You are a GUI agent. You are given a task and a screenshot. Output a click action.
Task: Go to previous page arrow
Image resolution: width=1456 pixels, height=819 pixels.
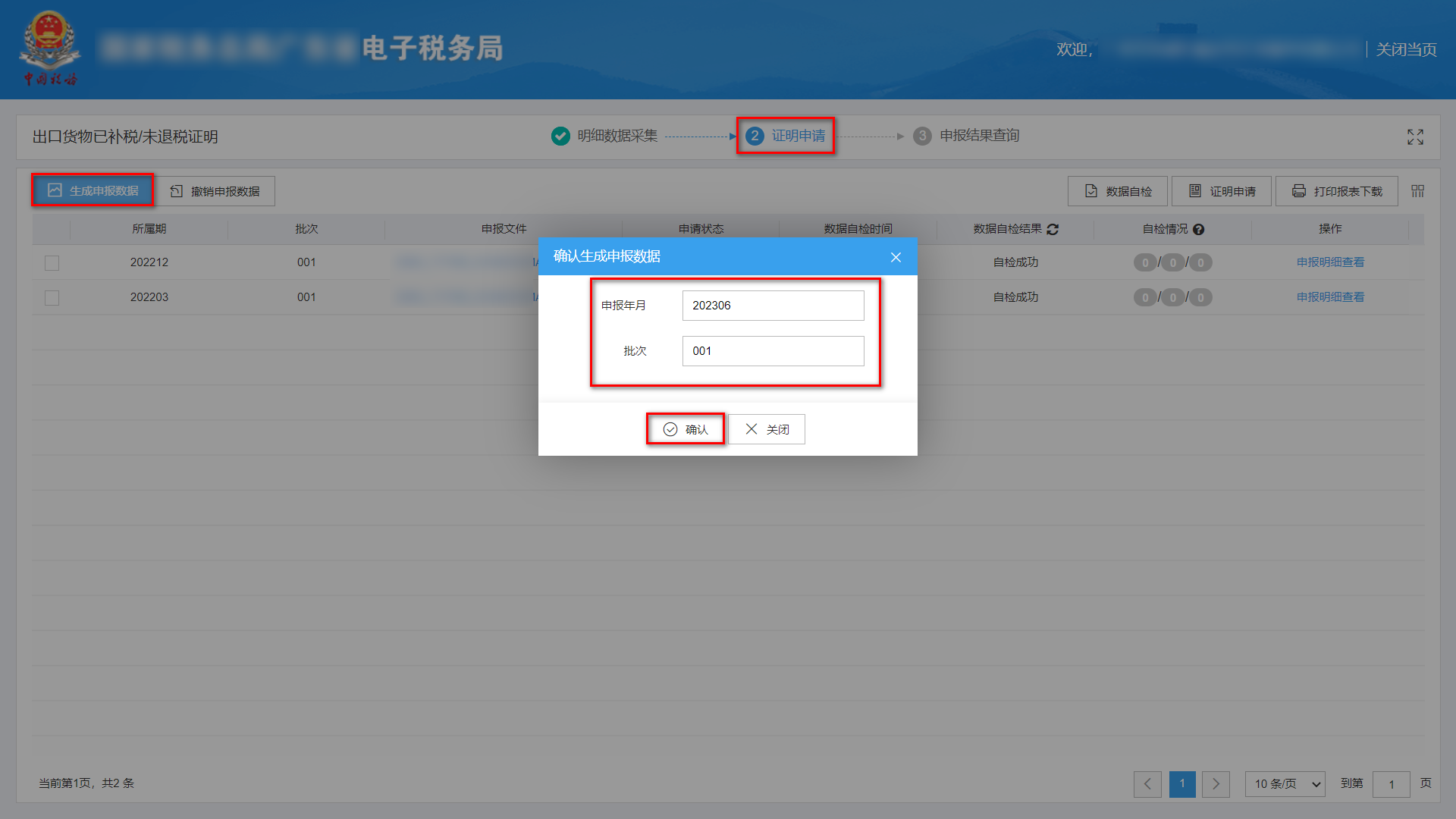(1147, 783)
